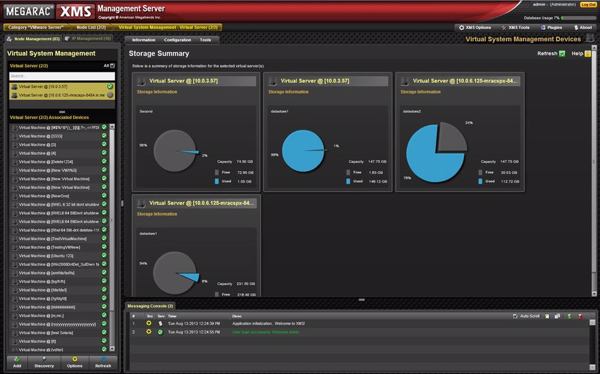The width and height of the screenshot is (600, 374).
Task: Click server icon on datastore2 storage card
Action: coord(405,81)
